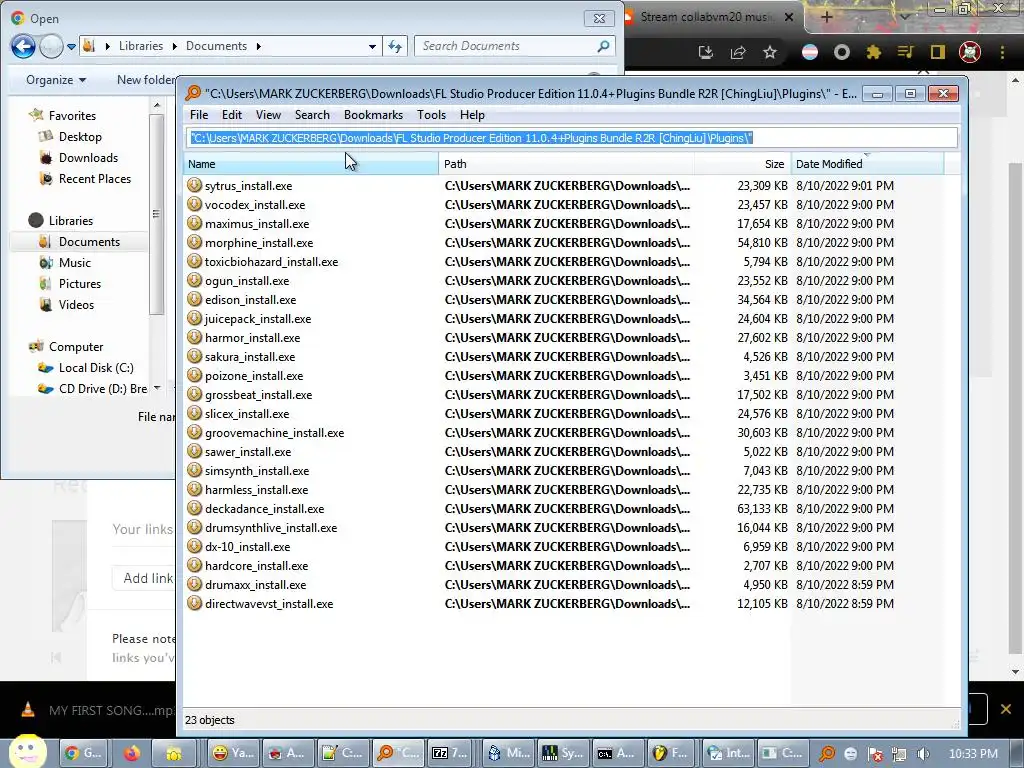
Task: Sort results by Date Modified column header
Action: click(867, 164)
